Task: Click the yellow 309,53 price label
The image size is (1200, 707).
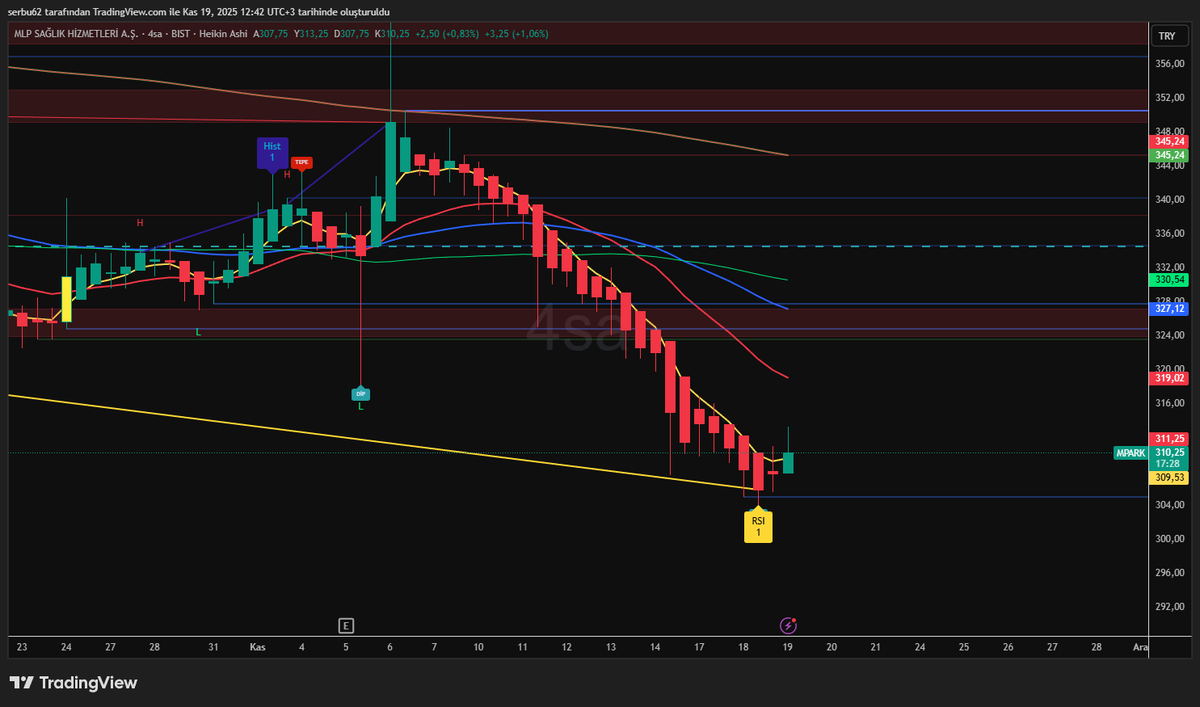Action: (x=1170, y=478)
